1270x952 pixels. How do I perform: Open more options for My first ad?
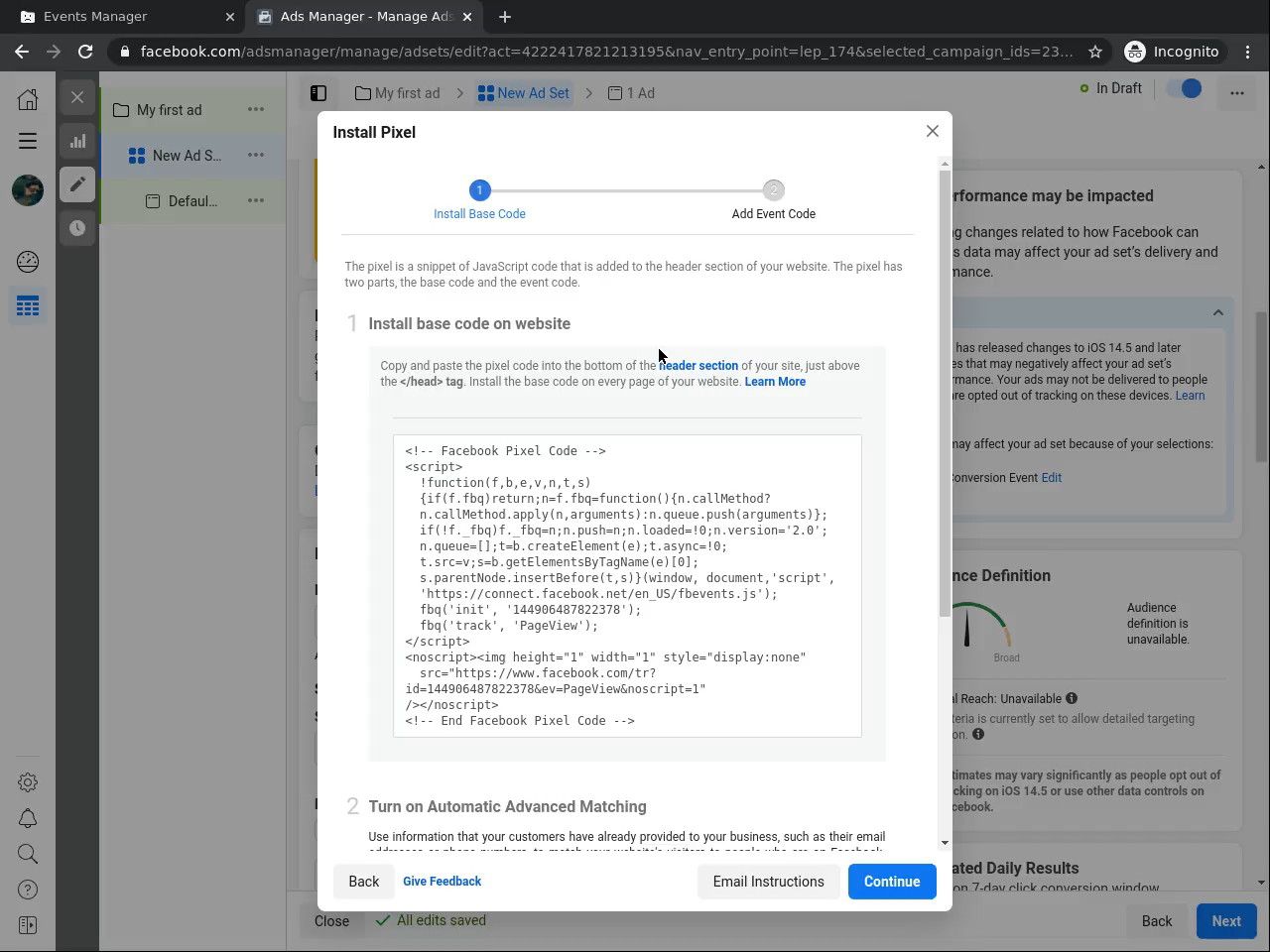[256, 110]
